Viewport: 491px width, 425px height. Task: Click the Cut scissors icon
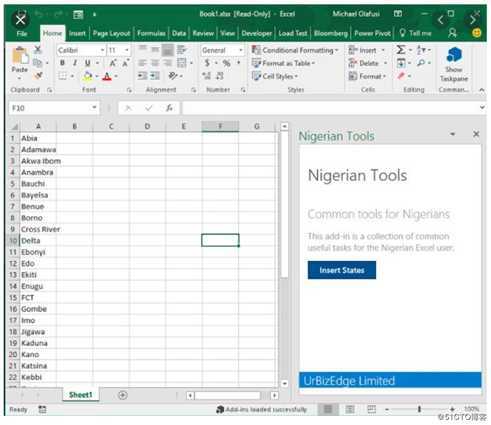38,50
